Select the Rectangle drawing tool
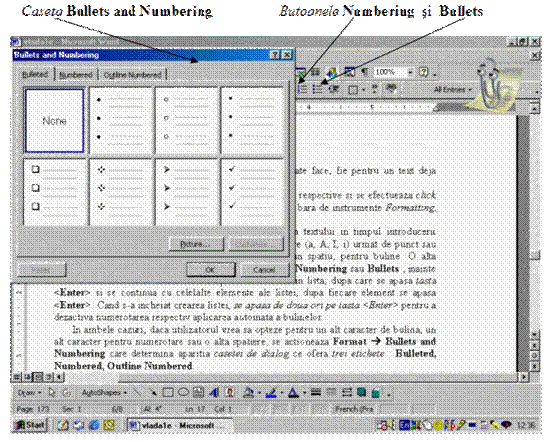Screen dimensions: 548x442 click(x=168, y=393)
